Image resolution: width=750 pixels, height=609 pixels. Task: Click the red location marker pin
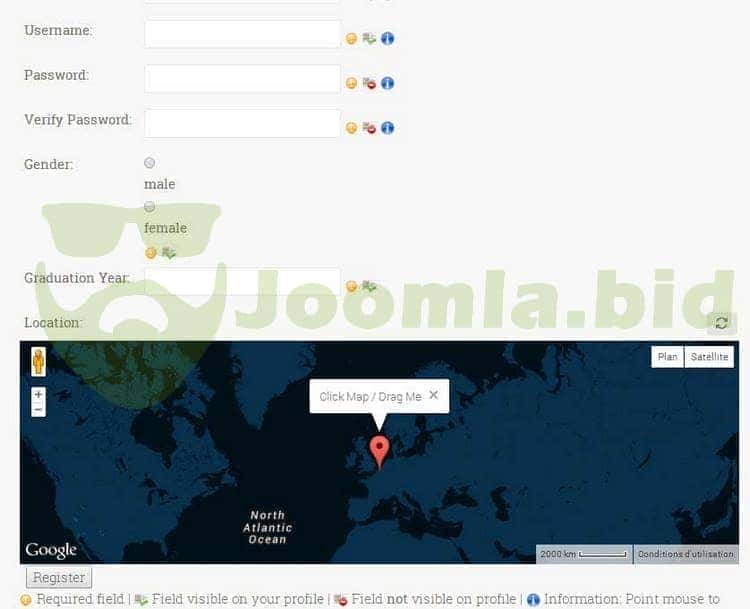380,451
